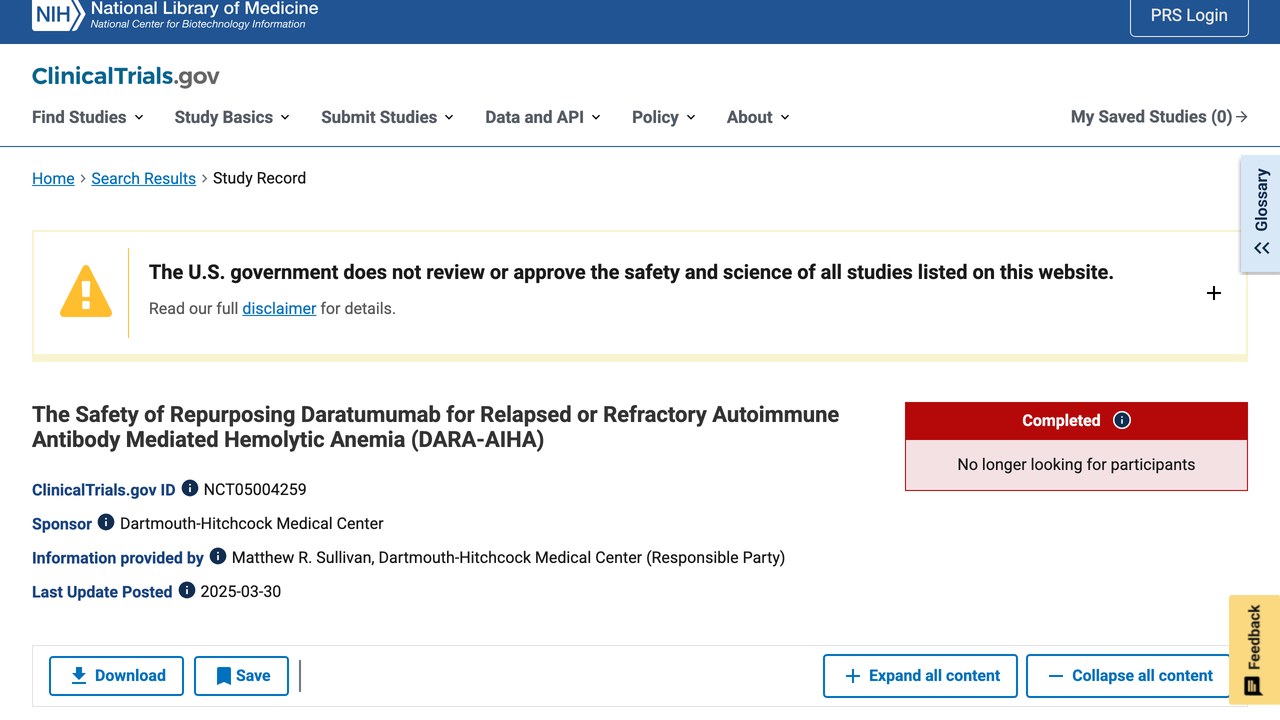The image size is (1280, 720).
Task: Expand the disclaimer with the plus icon
Action: (1214, 293)
